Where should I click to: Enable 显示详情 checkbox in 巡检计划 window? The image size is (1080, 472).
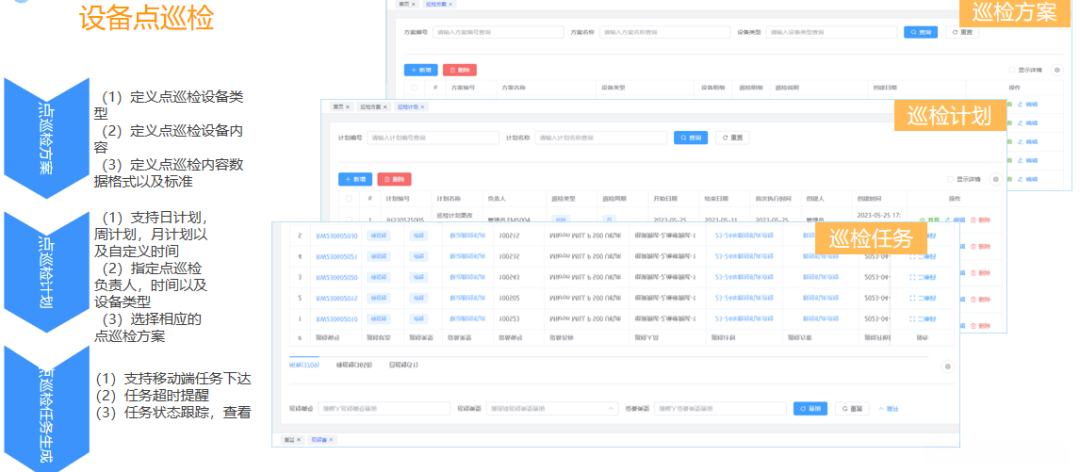coord(951,179)
